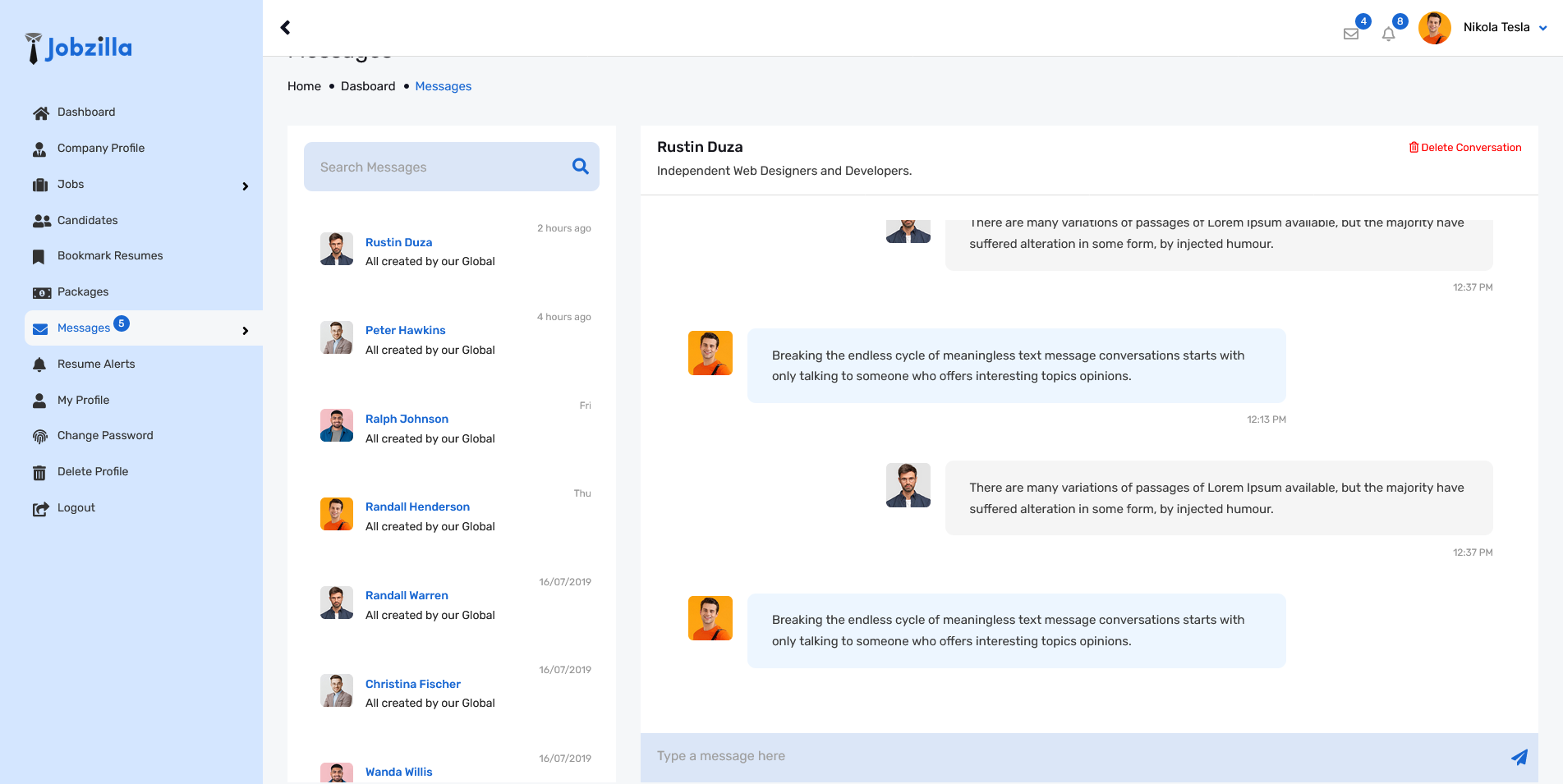Open the Nikola Tesla user dropdown
Viewport: 1563px width, 784px height.
pyautogui.click(x=1506, y=27)
